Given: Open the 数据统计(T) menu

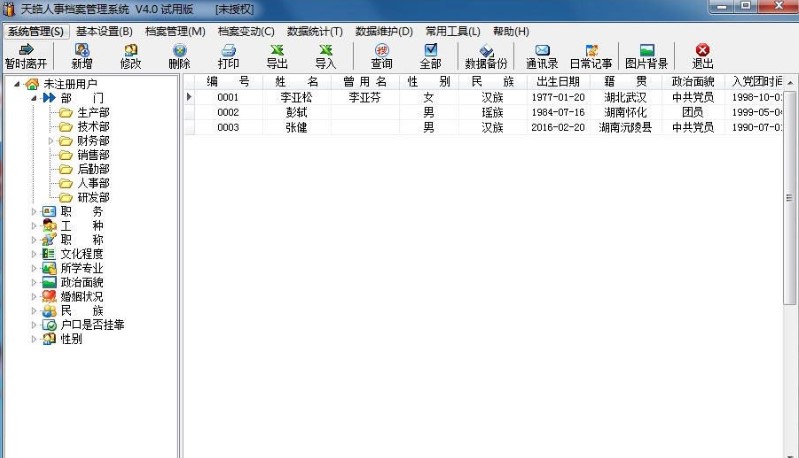Looking at the screenshot, I should [315, 32].
